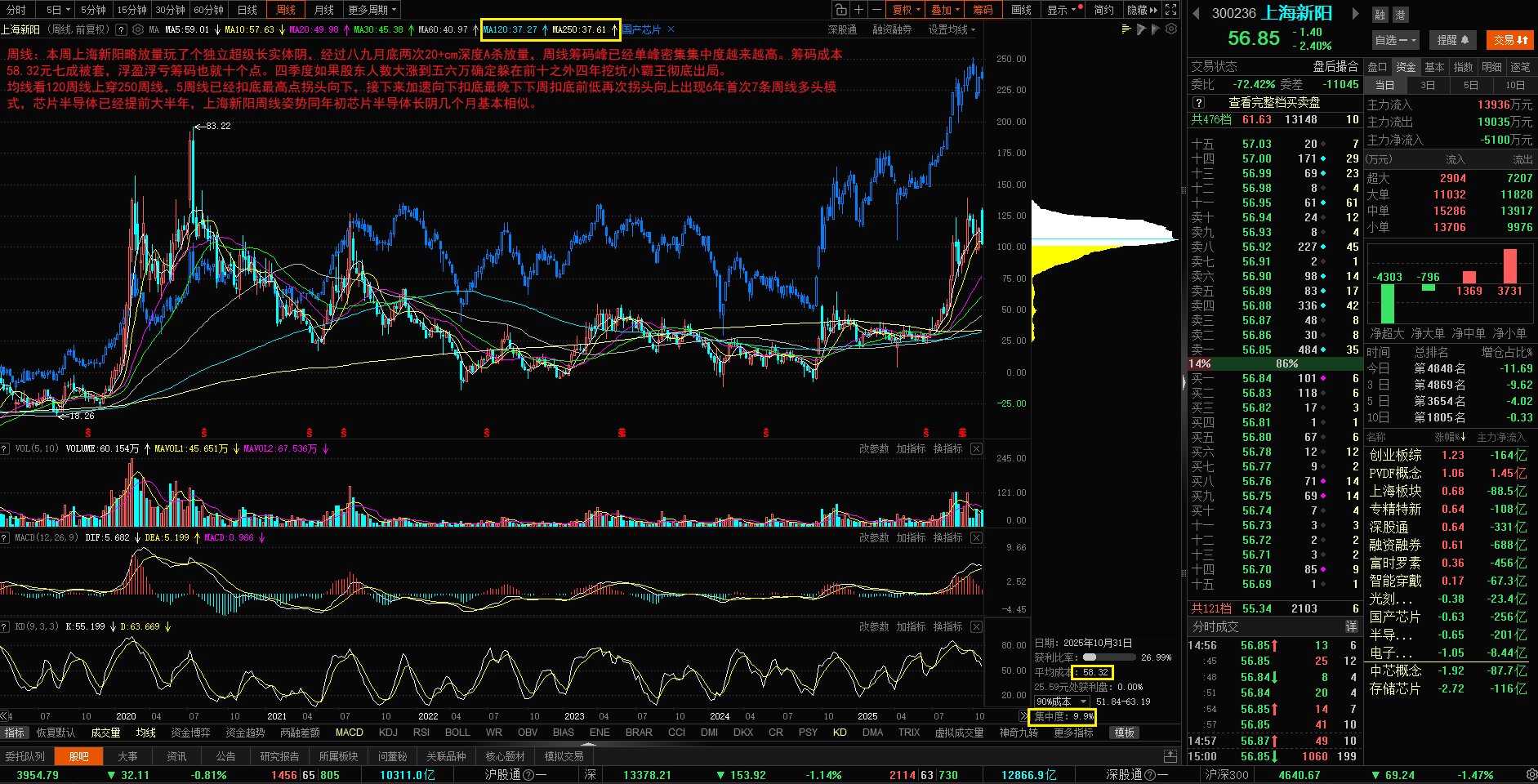Open 叠加 overlay dropdown
The height and width of the screenshot is (784, 1538).
tap(945, 10)
